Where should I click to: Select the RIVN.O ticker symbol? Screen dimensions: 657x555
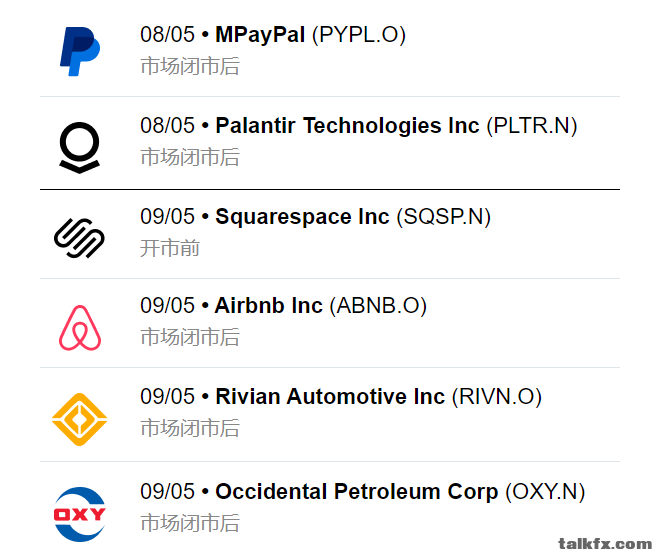497,397
